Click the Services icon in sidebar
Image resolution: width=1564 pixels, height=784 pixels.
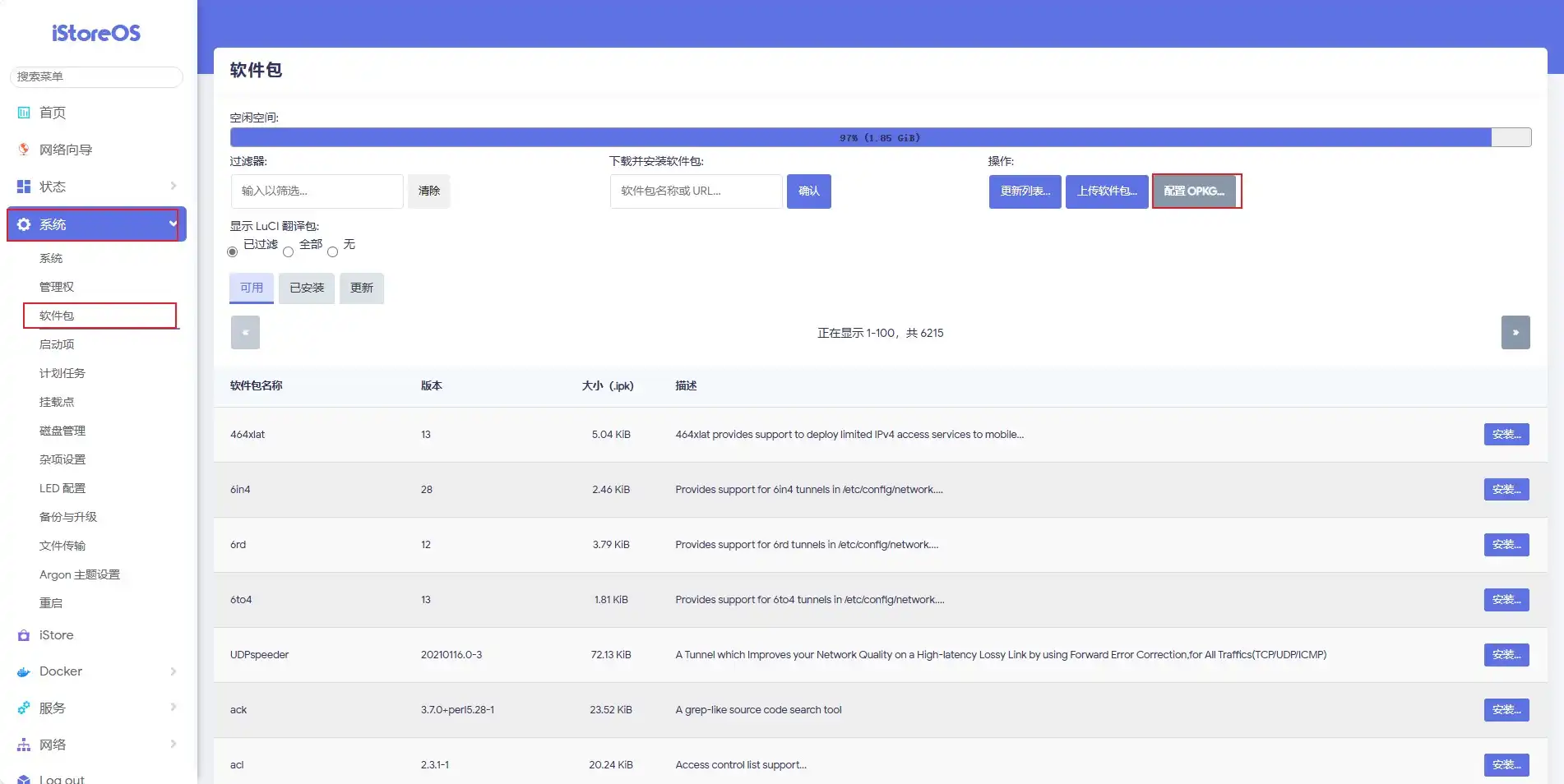tap(24, 708)
